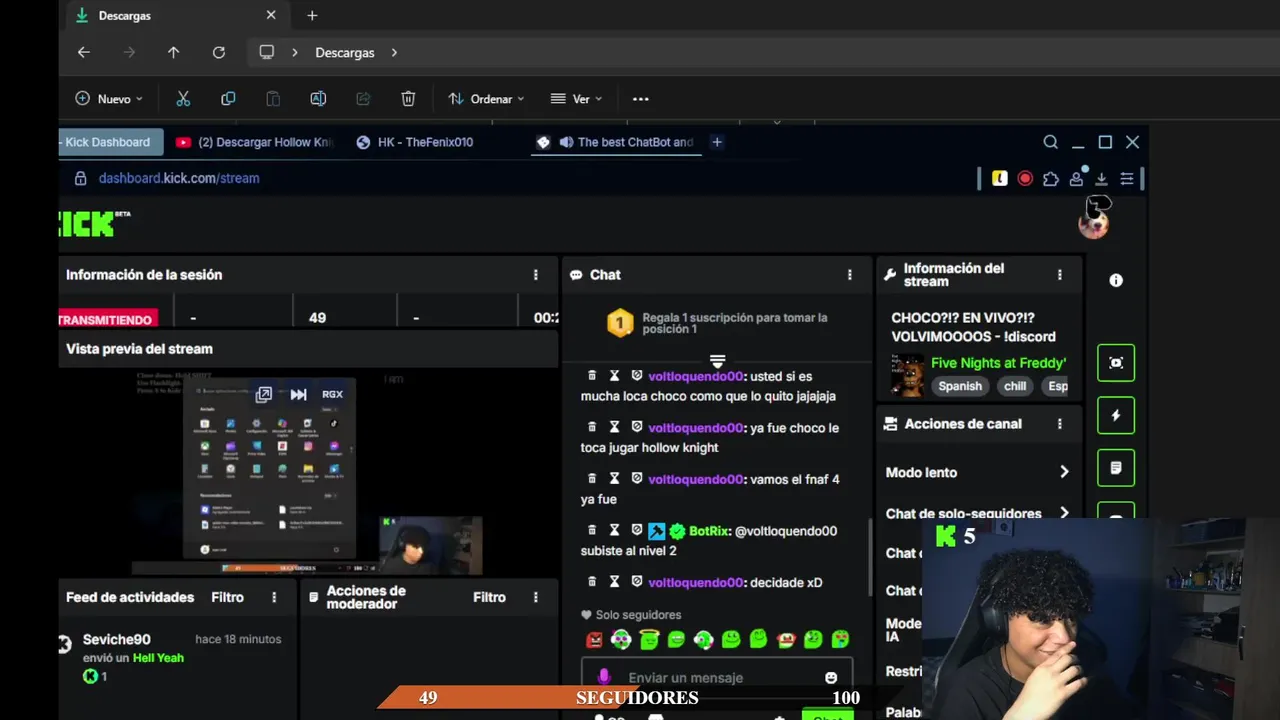The image size is (1280, 720).
Task: Open Chat panel three-dot menu
Action: tap(850, 275)
